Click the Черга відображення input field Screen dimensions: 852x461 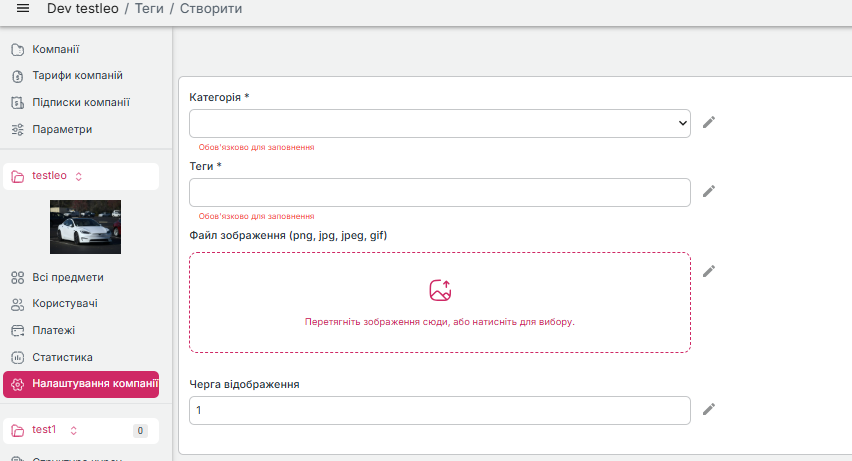click(439, 410)
